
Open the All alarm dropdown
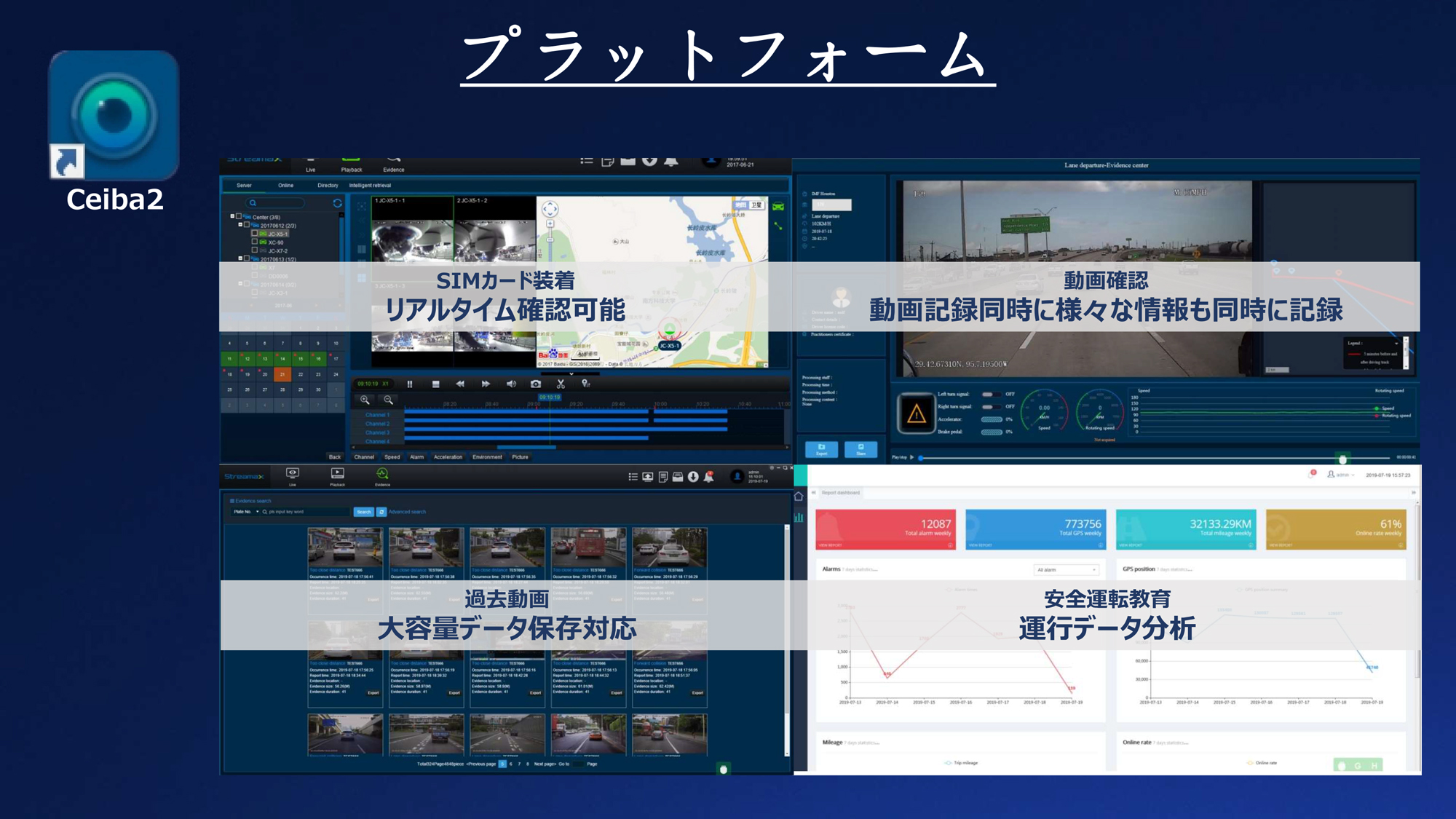[1067, 570]
